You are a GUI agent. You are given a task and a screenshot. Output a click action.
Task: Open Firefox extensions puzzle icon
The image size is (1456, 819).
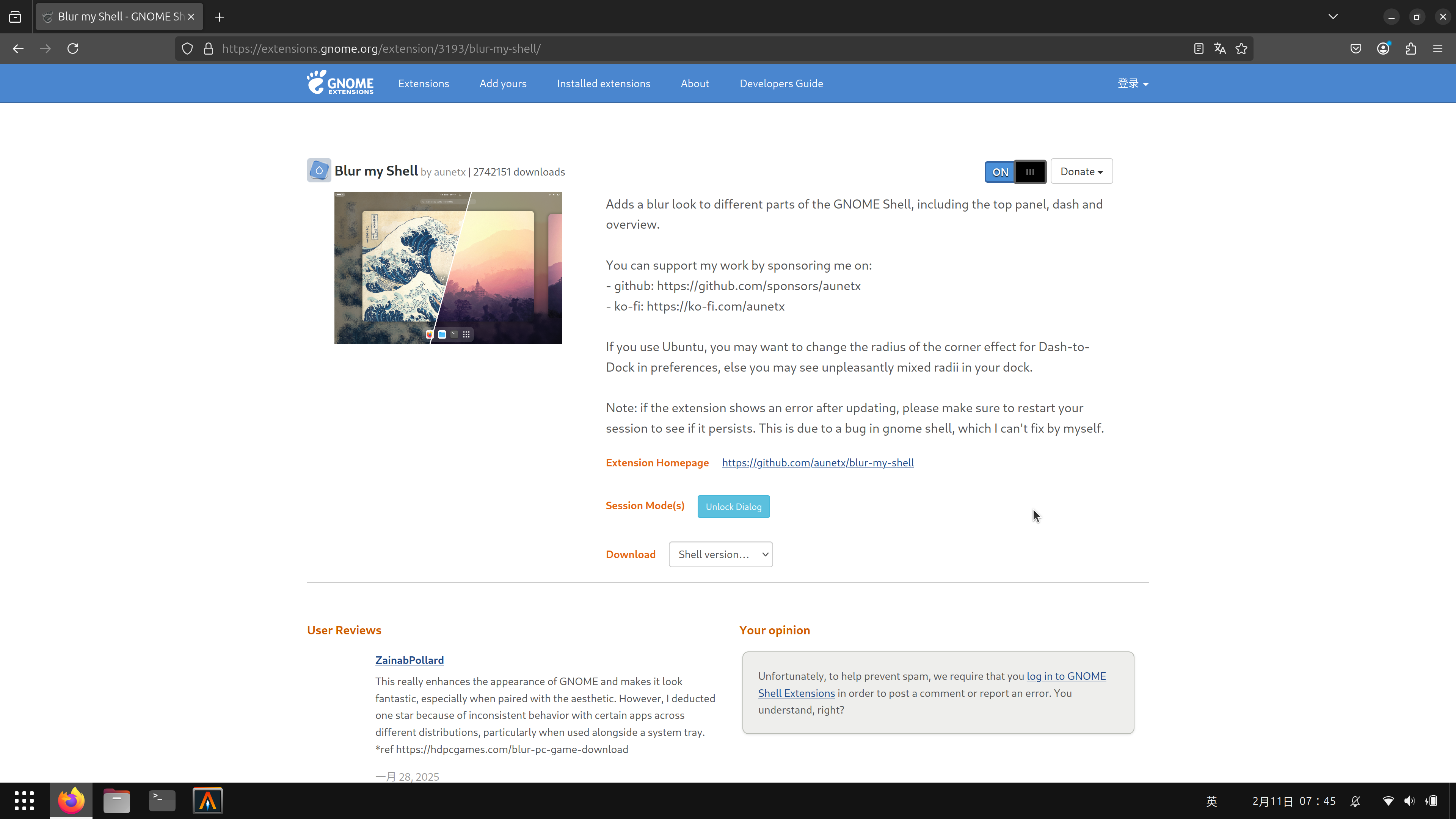point(1410,49)
